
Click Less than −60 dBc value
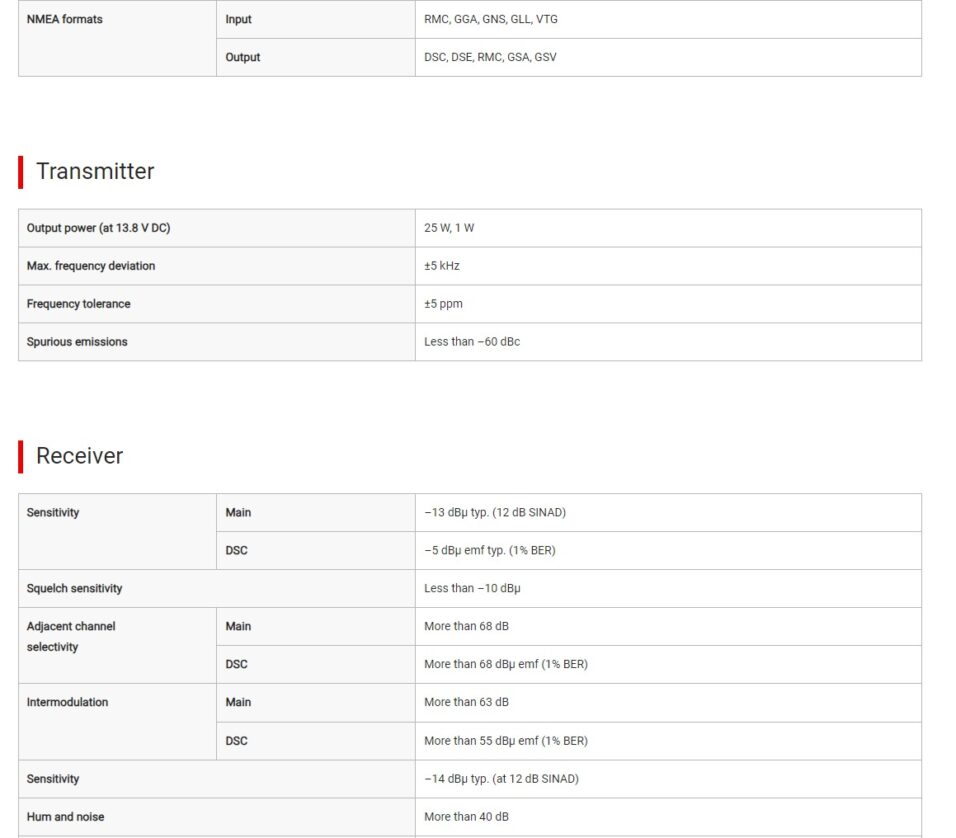pyautogui.click(x=472, y=342)
